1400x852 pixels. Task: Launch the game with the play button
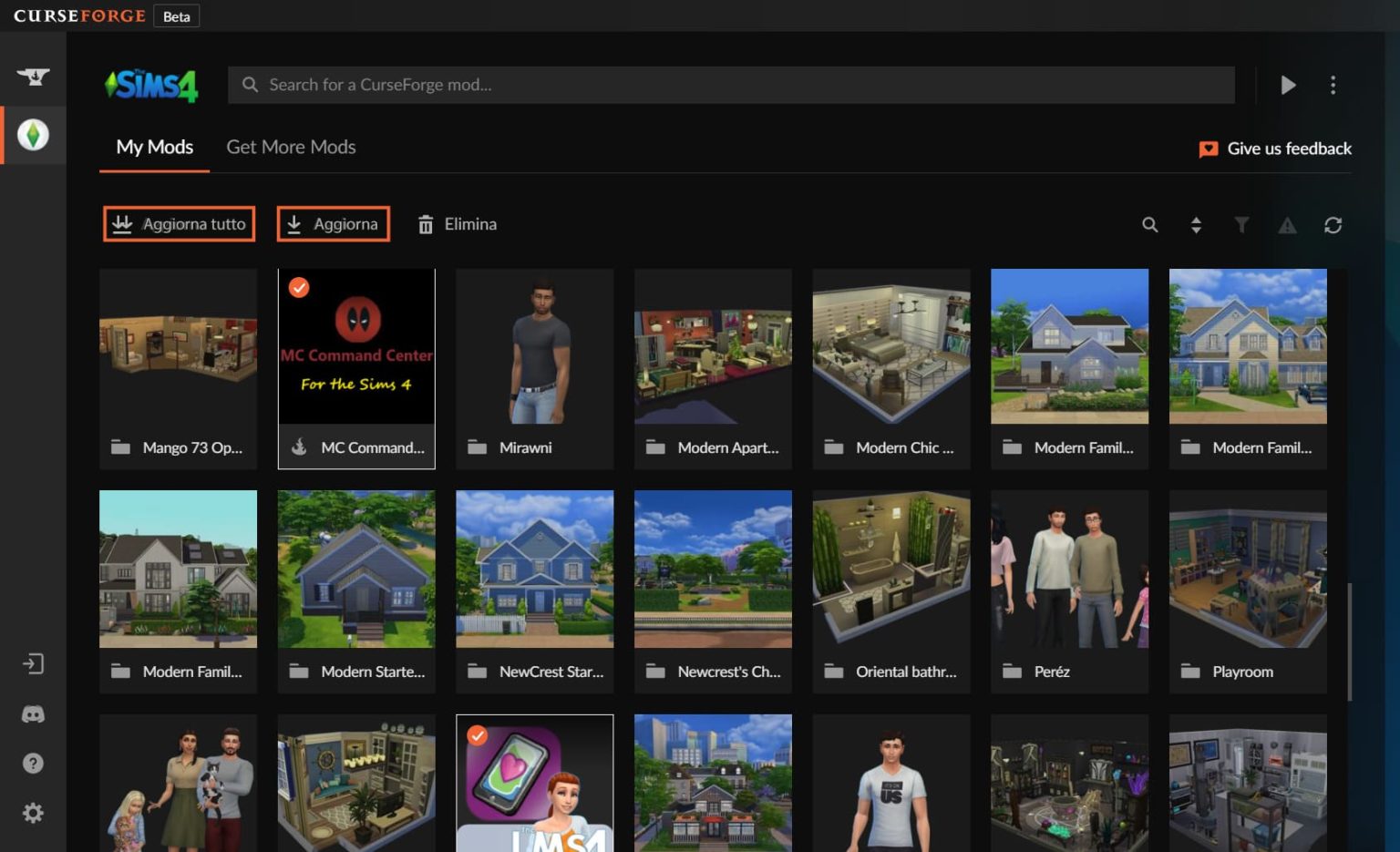pos(1288,85)
